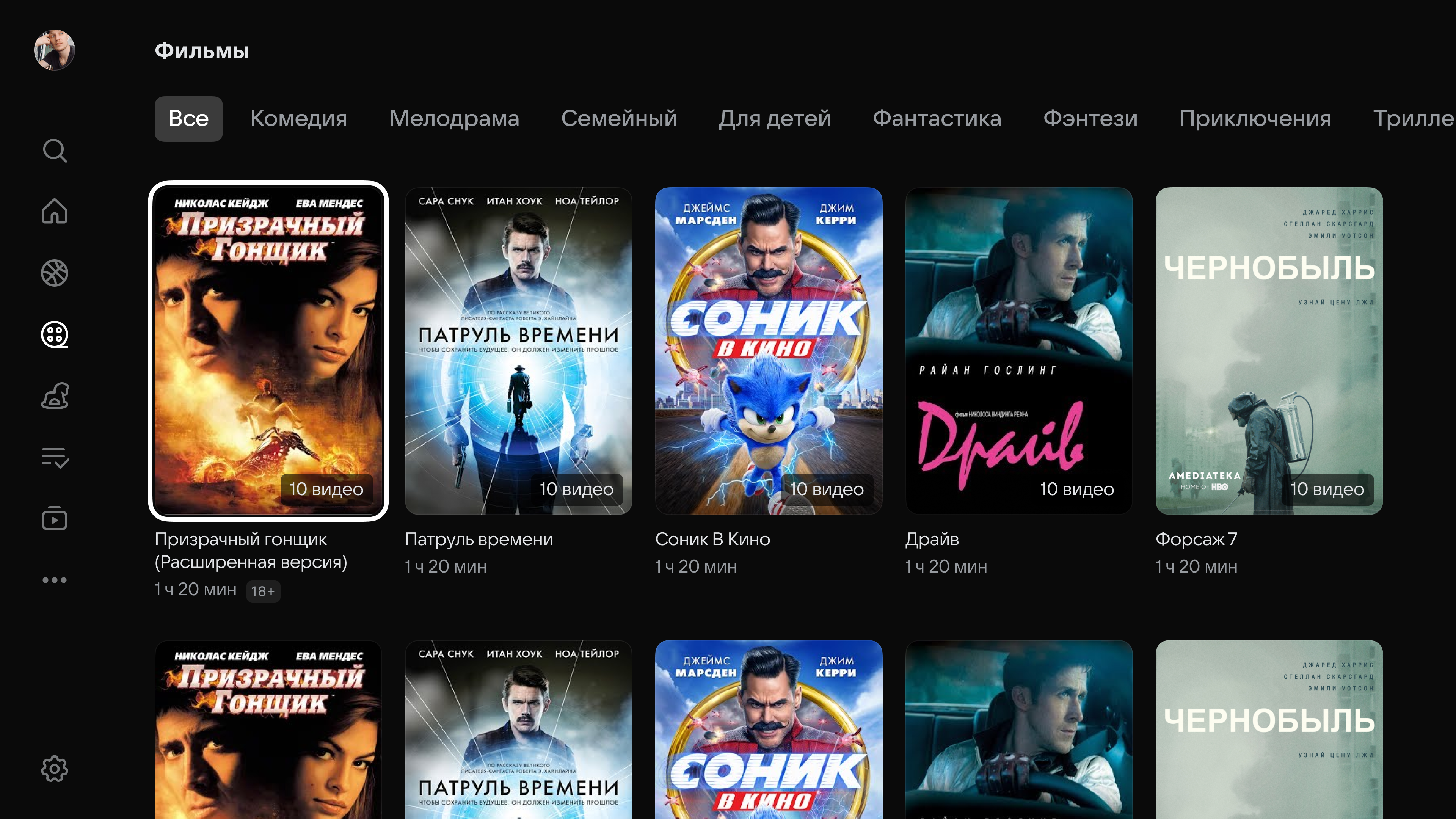Select the Семейный genre tab
Image resolution: width=1456 pixels, height=819 pixels.
[x=619, y=119]
